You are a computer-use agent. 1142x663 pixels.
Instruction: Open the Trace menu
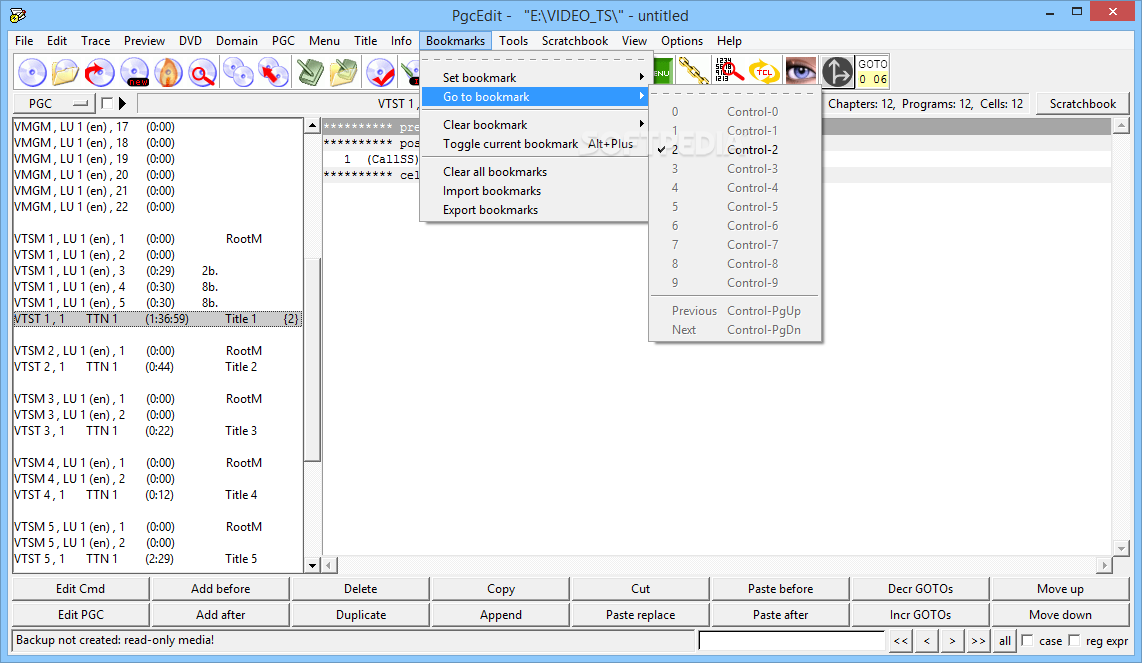[95, 41]
